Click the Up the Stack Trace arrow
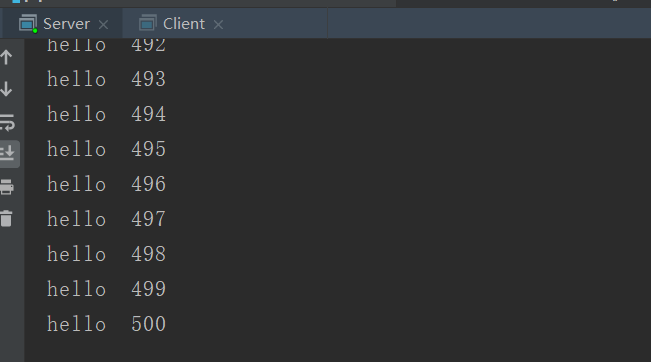Screen dimensions: 651x362 [6, 57]
